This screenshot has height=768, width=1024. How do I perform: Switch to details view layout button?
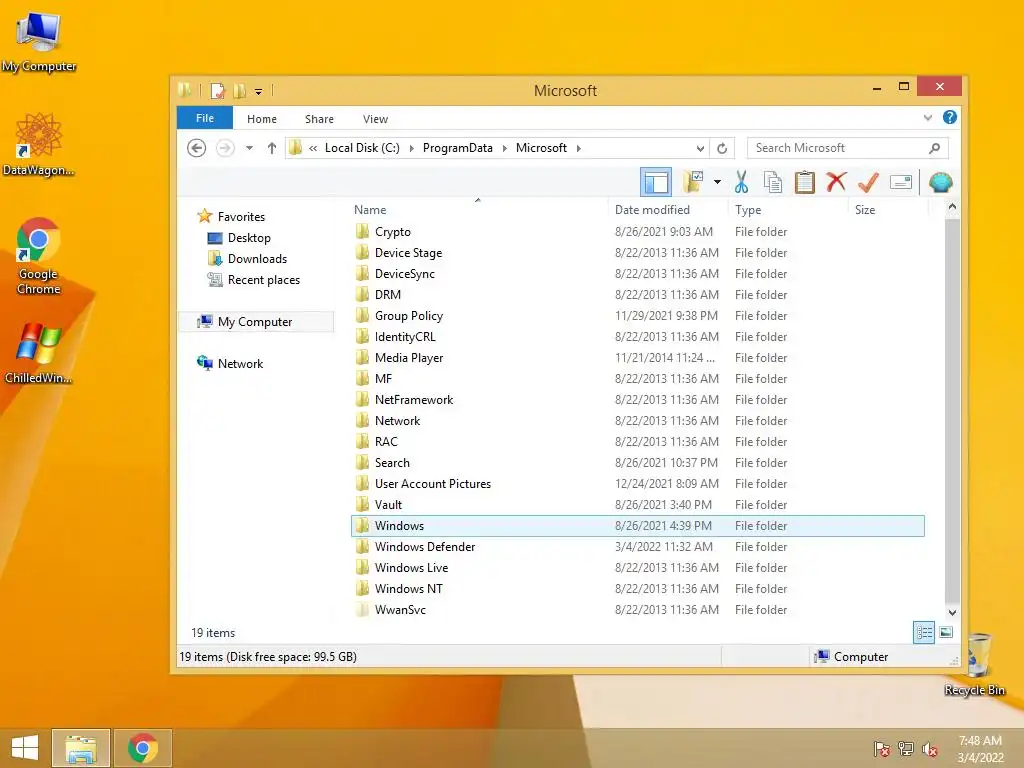923,632
